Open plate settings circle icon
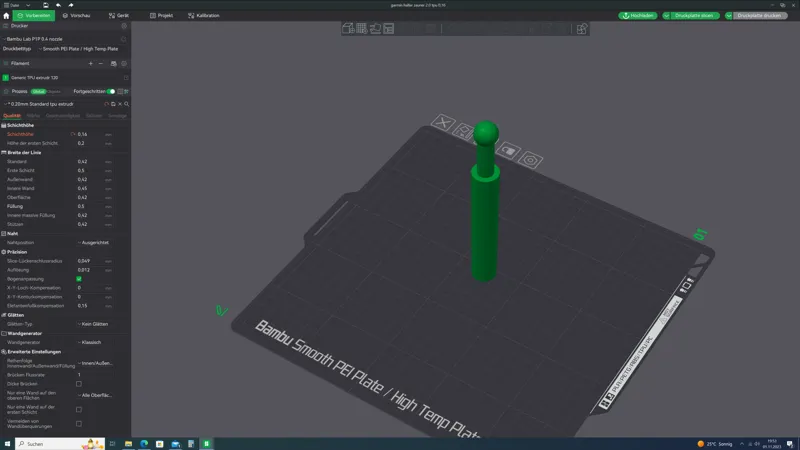 point(531,161)
